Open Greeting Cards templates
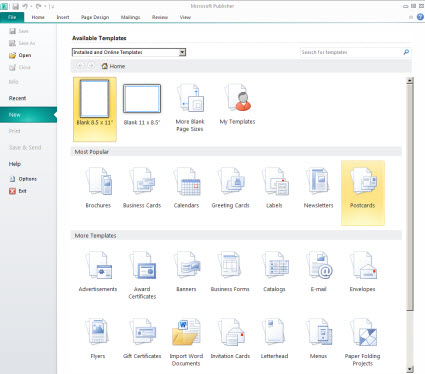This screenshot has height=374, width=425. click(x=231, y=181)
